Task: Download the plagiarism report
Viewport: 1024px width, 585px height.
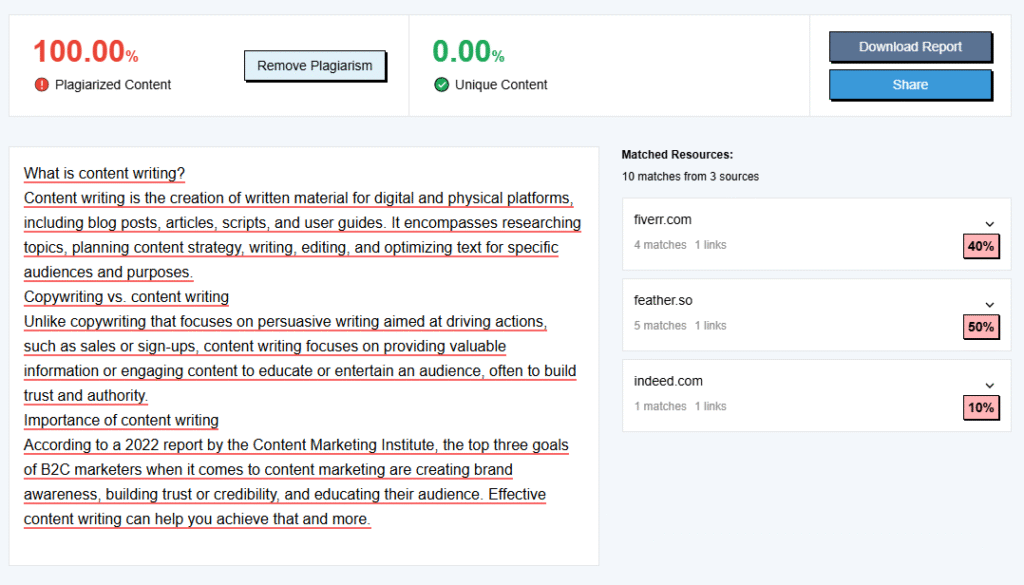Action: pos(910,47)
